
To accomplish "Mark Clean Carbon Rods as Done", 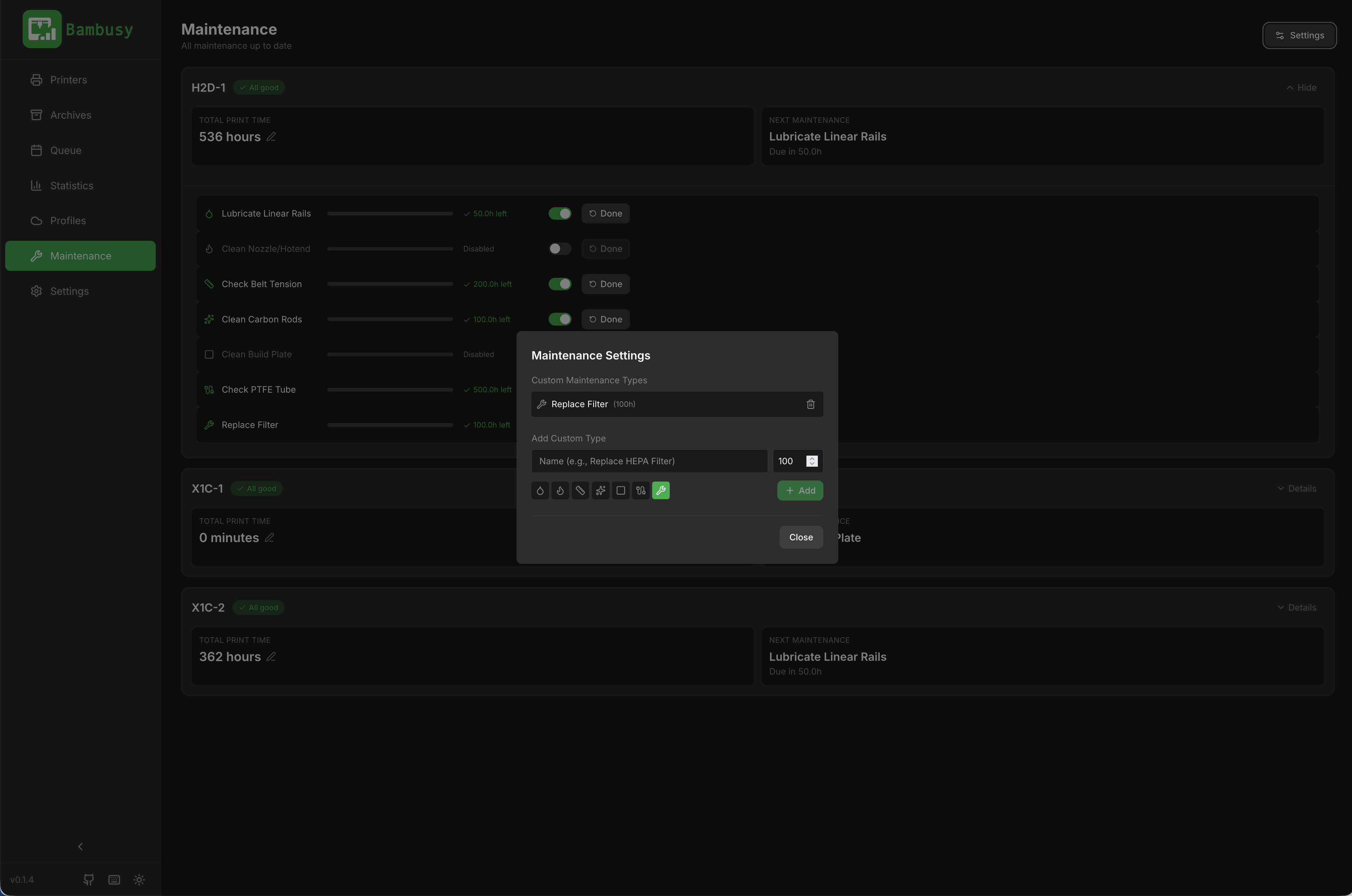I will pyautogui.click(x=606, y=319).
